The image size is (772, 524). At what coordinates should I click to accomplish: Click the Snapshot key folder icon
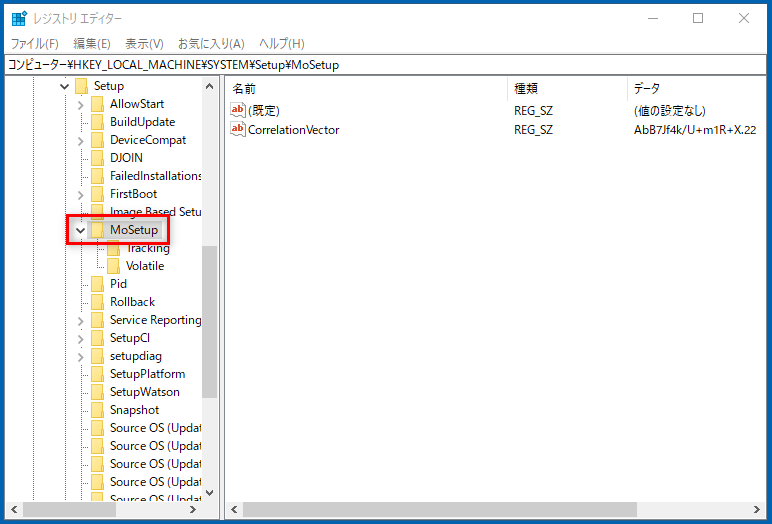(97, 410)
